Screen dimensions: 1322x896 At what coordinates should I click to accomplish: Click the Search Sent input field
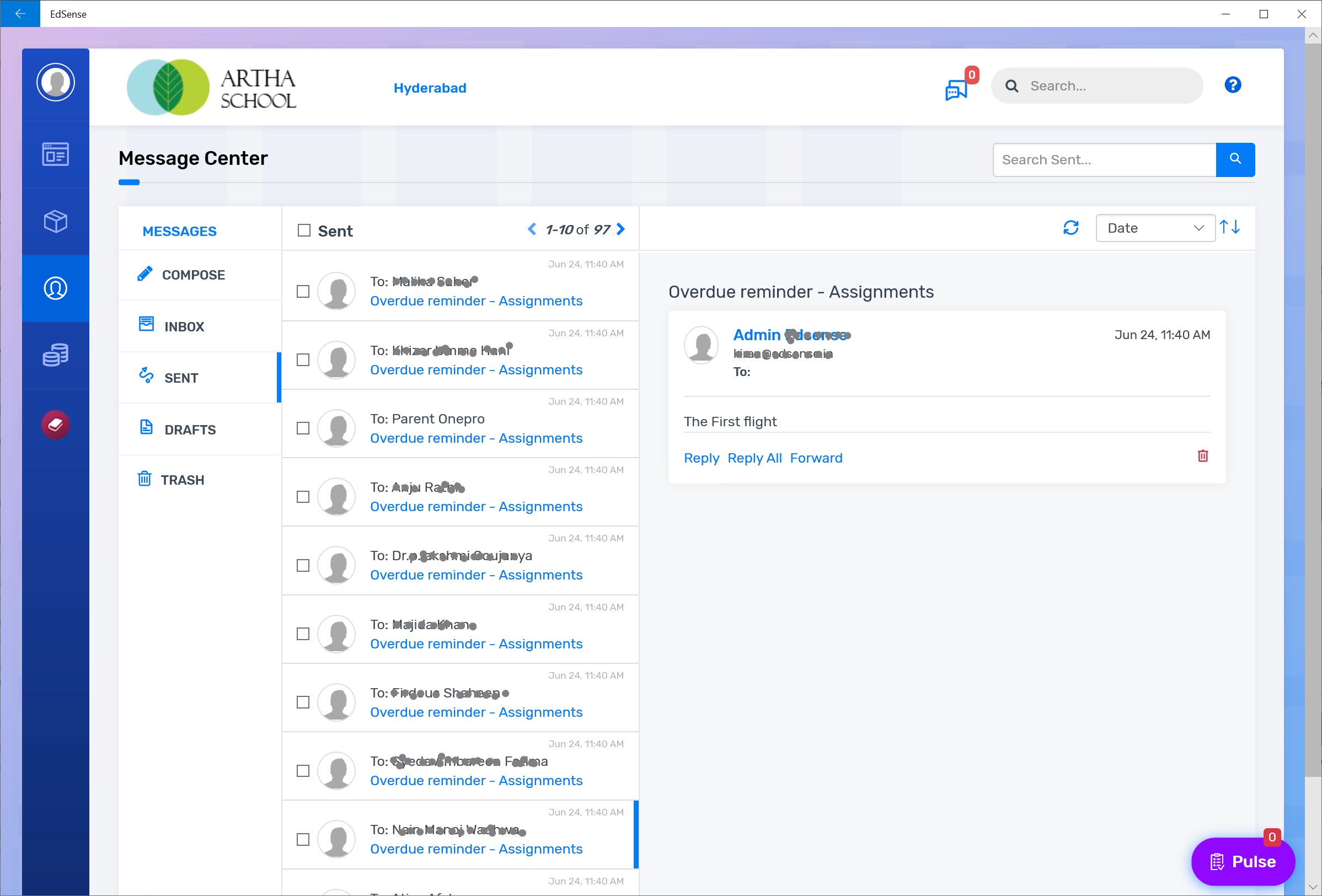[x=1104, y=160]
